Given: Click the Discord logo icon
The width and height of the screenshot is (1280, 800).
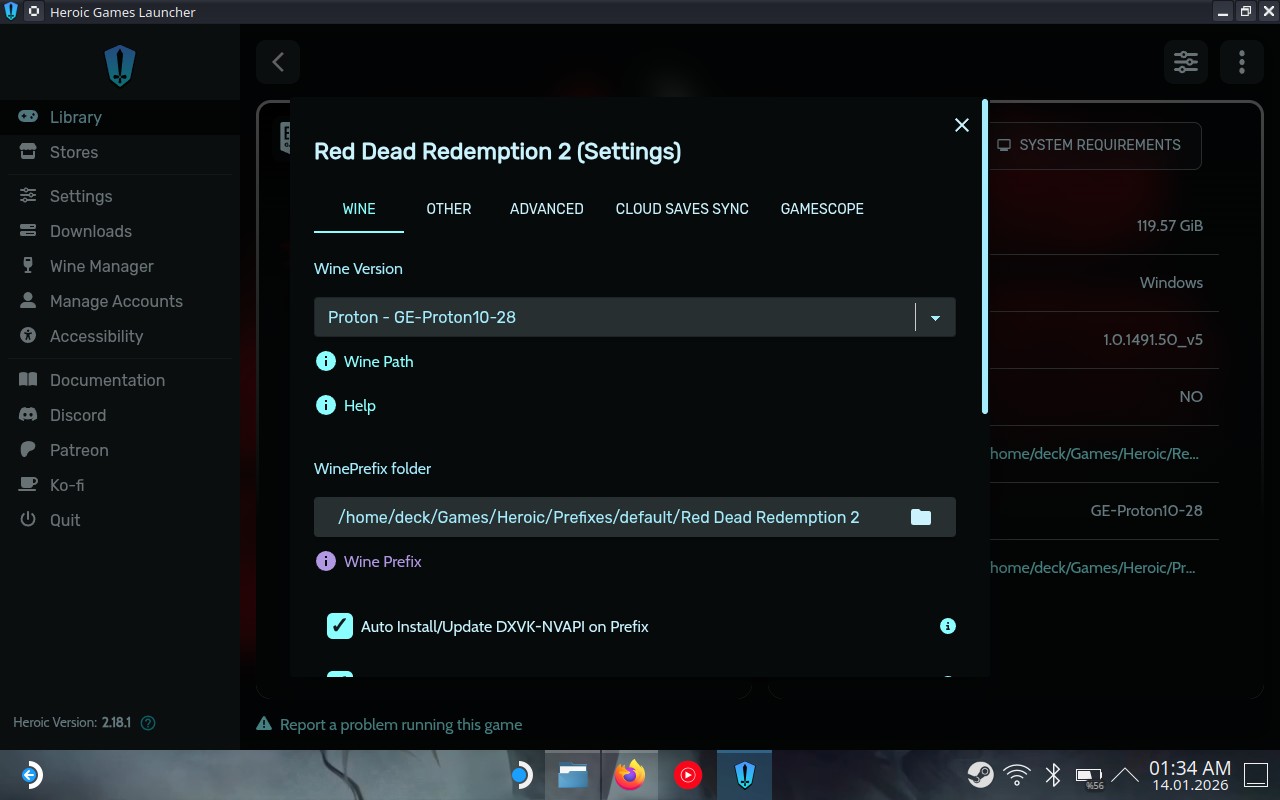Looking at the screenshot, I should tap(28, 415).
